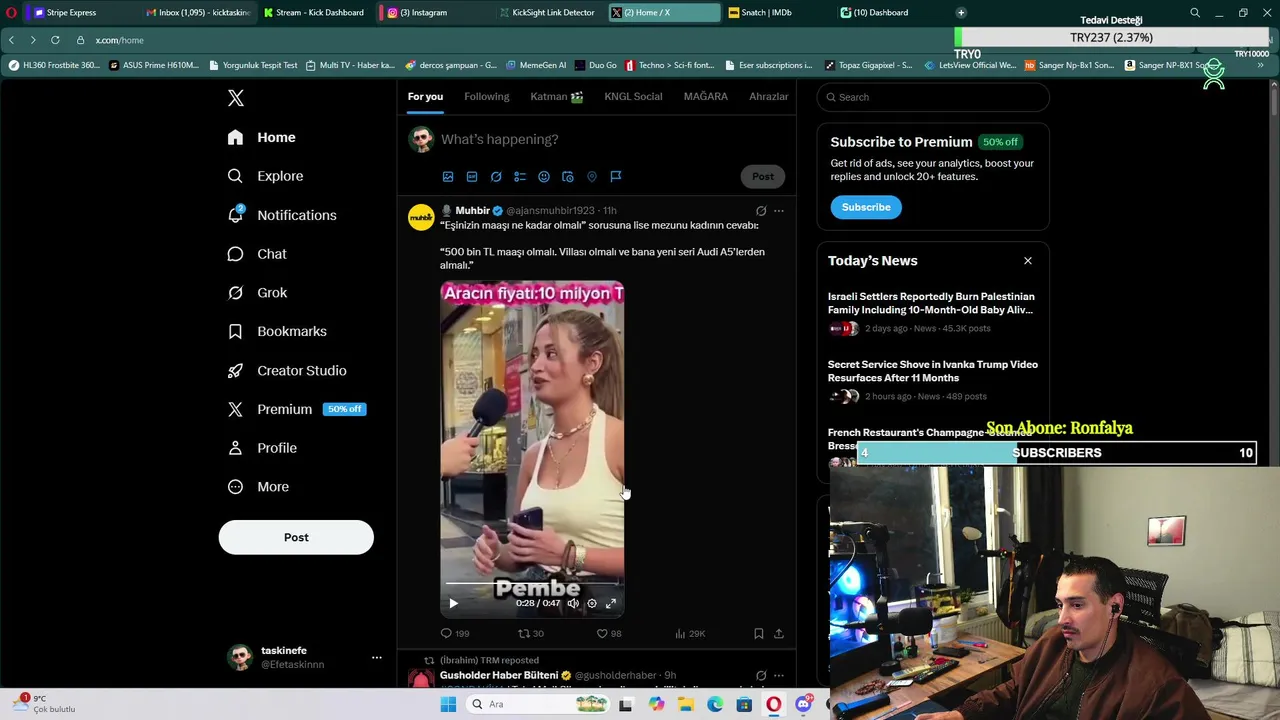
Task: Schedule the post with calendar icon
Action: tap(568, 177)
